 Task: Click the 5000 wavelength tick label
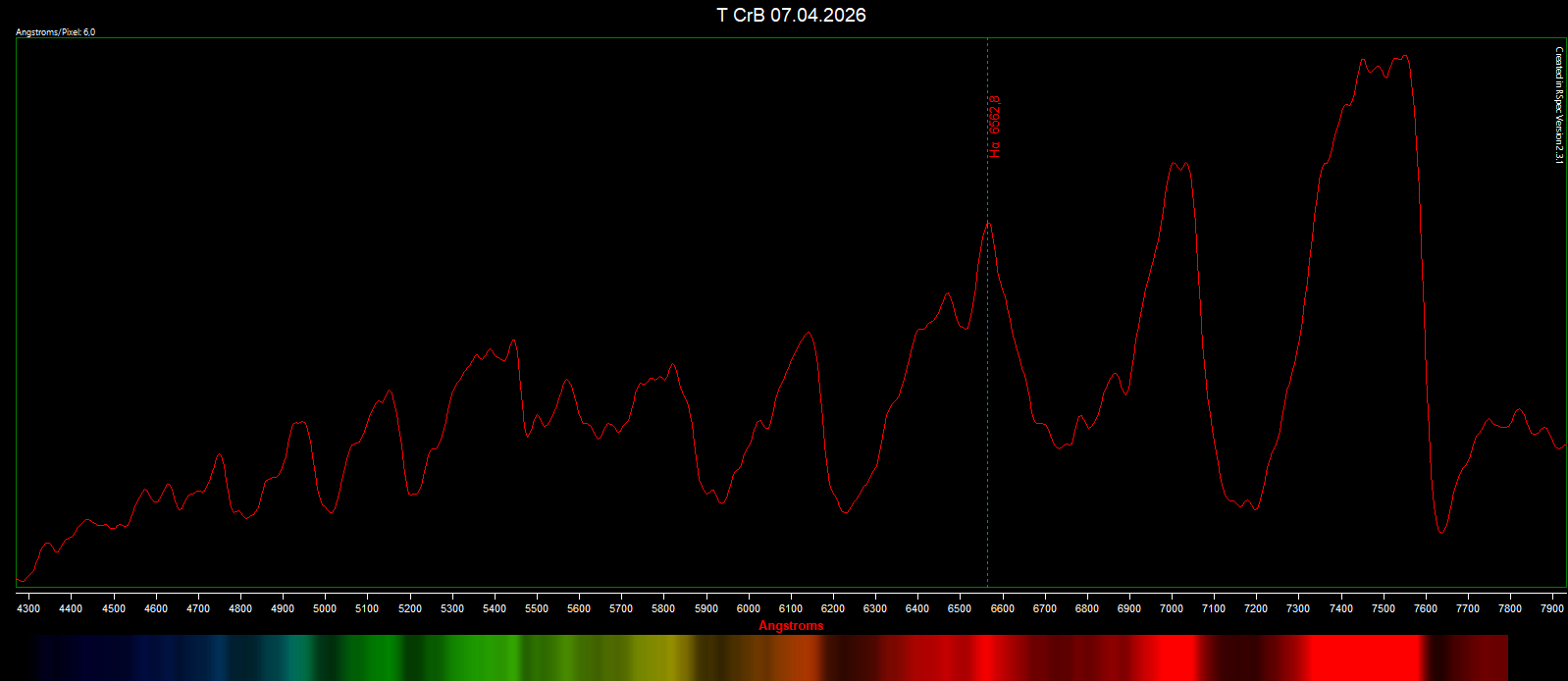pyautogui.click(x=325, y=608)
